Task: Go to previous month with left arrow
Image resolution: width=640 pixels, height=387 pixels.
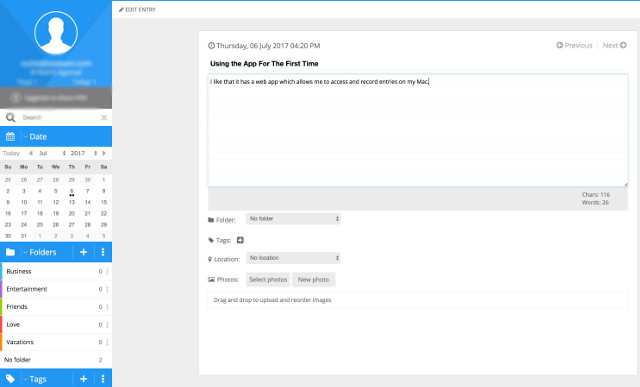Action: click(31, 153)
